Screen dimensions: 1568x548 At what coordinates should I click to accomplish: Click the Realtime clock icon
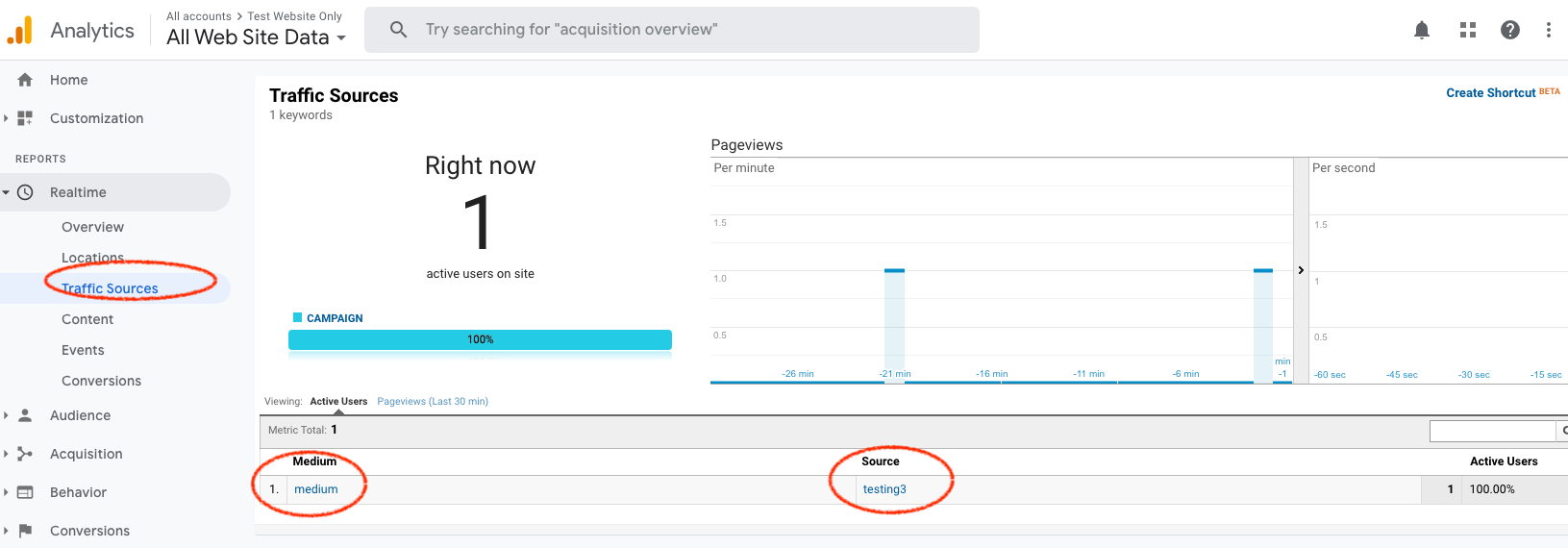pyautogui.click(x=26, y=192)
